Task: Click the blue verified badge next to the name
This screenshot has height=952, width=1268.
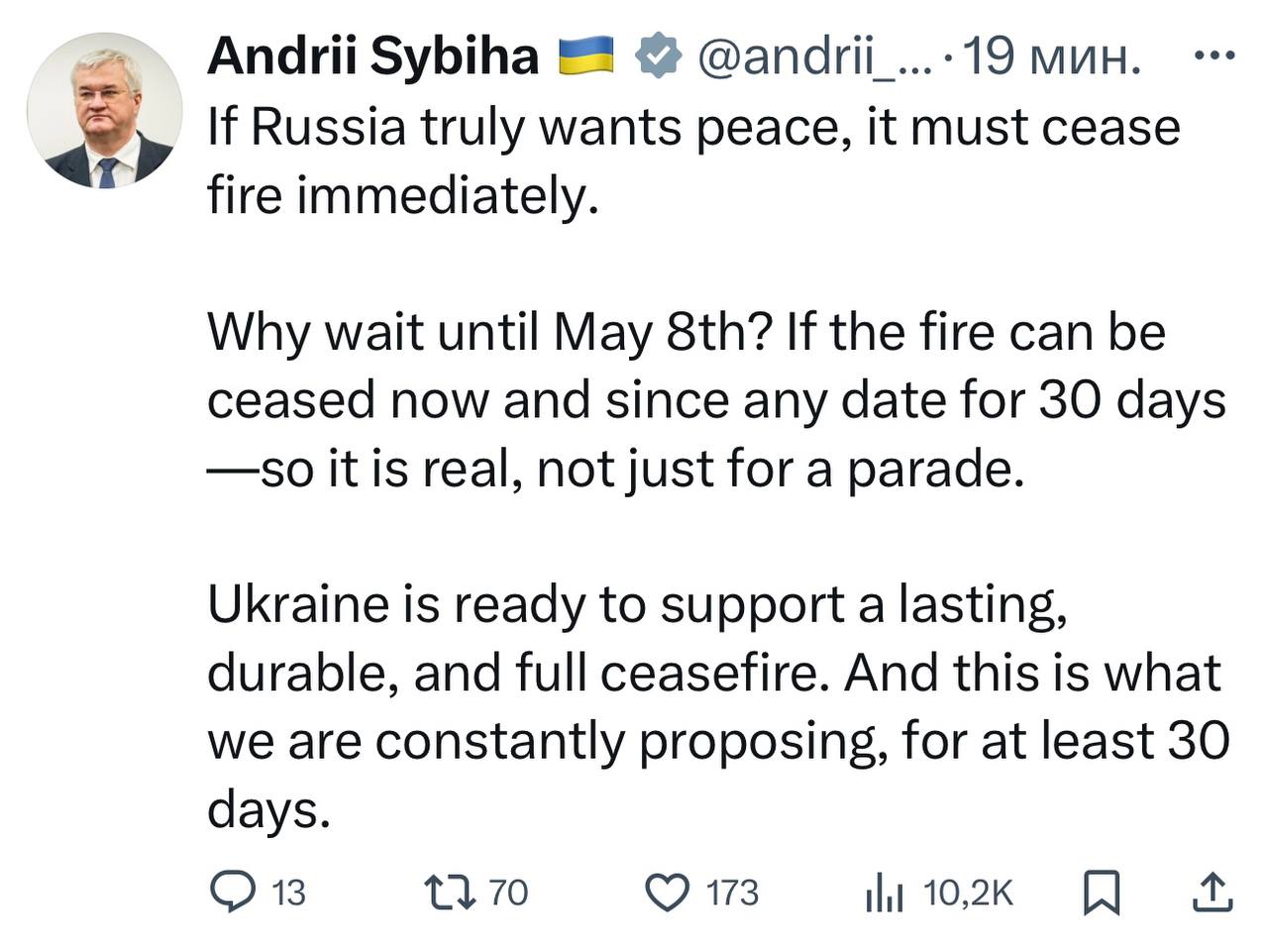Action: [660, 57]
